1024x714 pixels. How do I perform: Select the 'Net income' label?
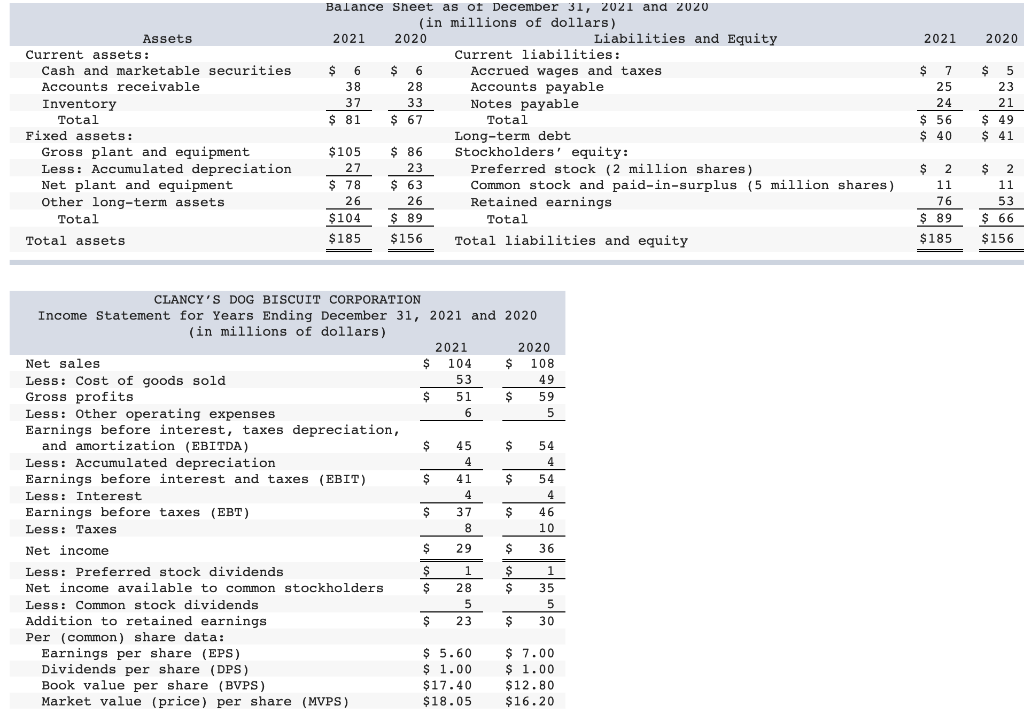click(67, 551)
